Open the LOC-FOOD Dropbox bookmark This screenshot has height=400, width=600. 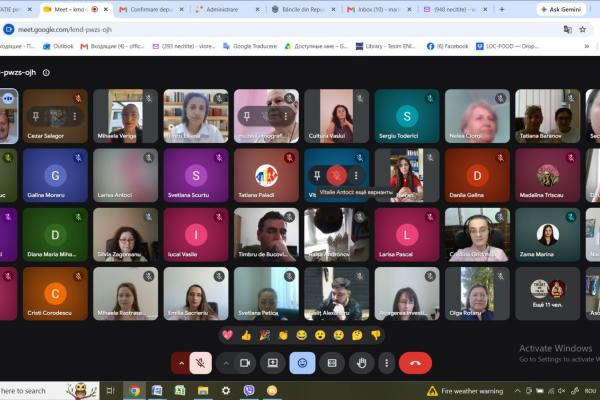pos(507,46)
